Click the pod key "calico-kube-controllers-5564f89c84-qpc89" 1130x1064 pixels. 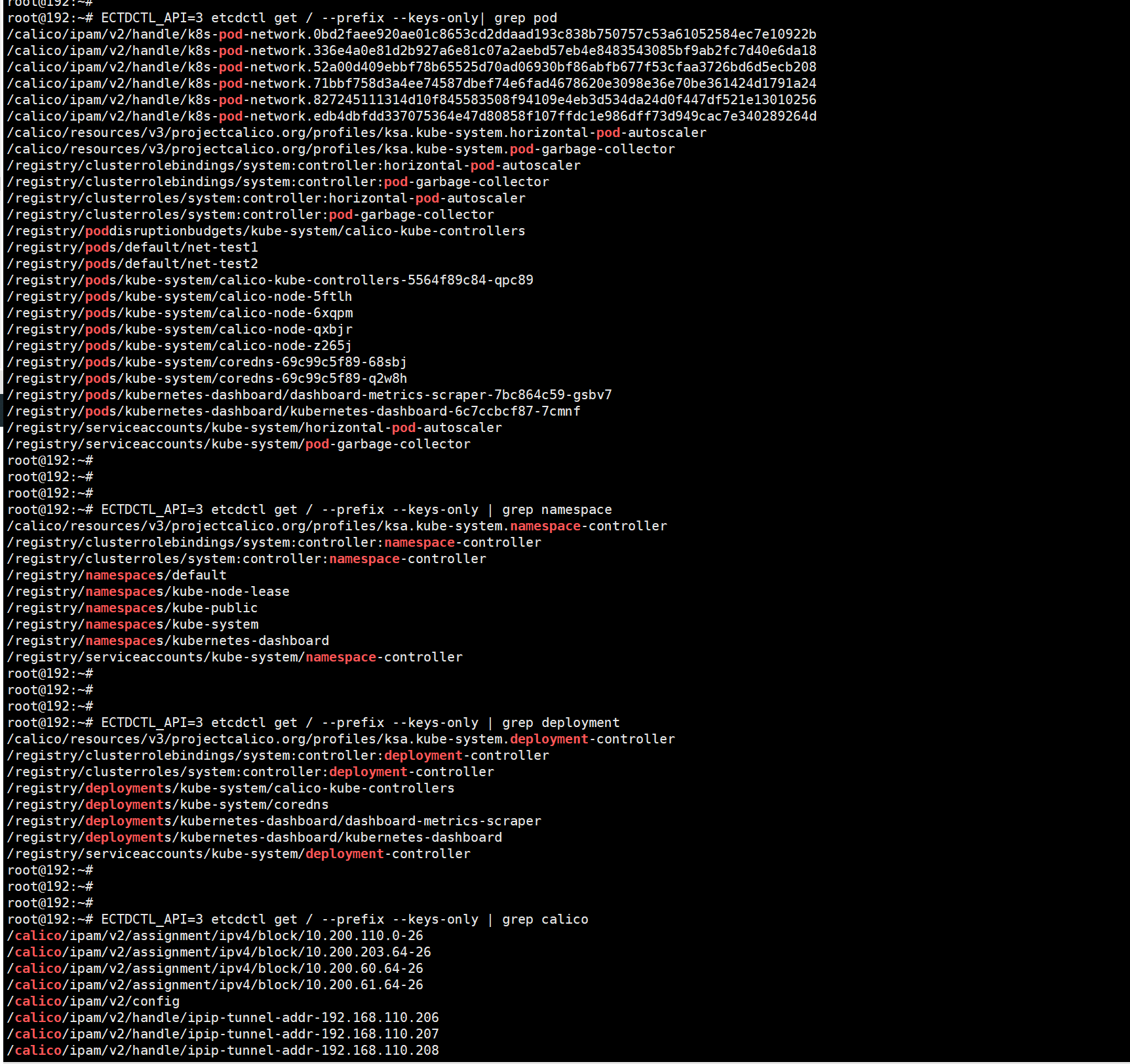[x=270, y=280]
